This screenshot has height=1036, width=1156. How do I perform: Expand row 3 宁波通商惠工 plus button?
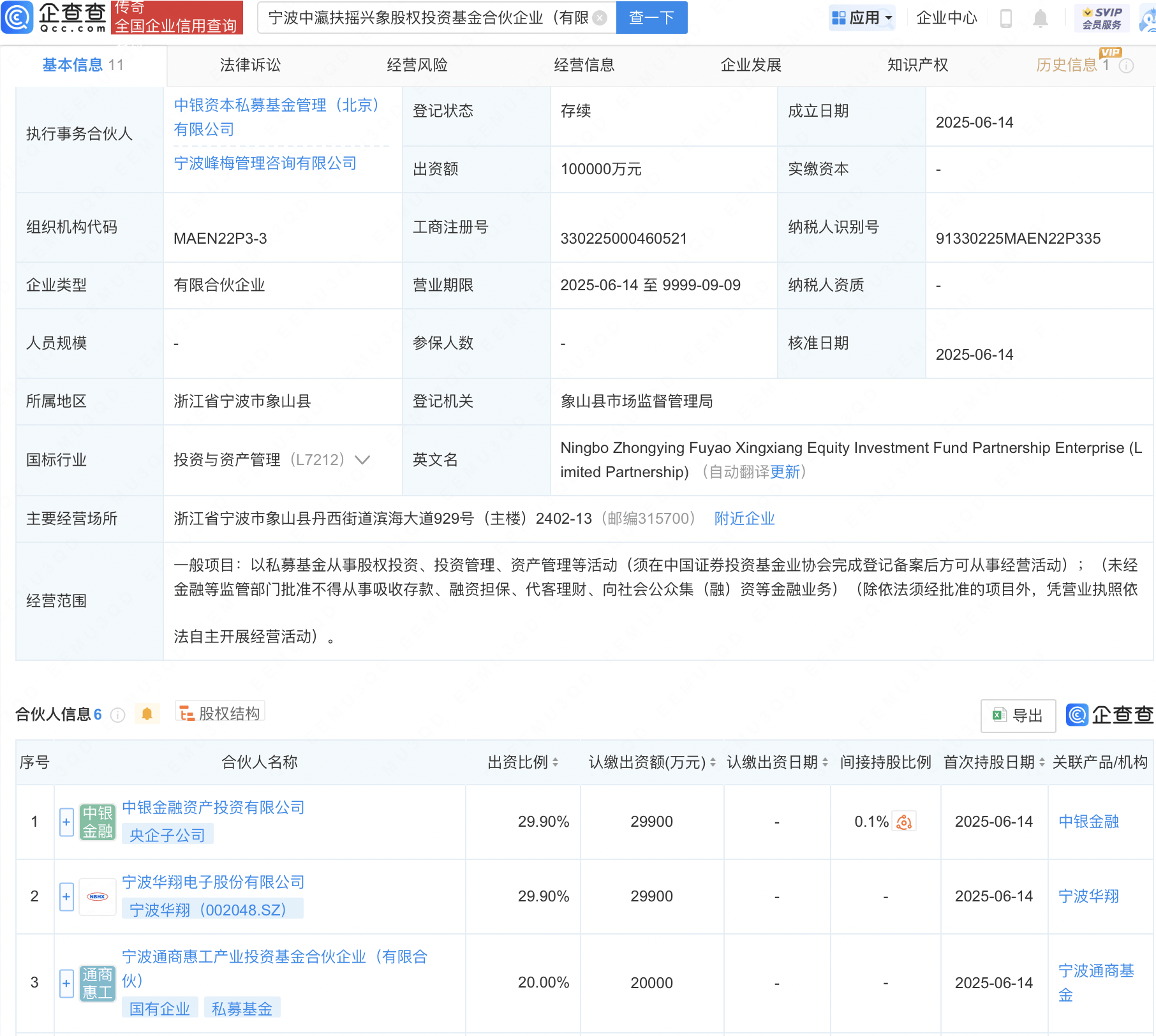[x=66, y=983]
